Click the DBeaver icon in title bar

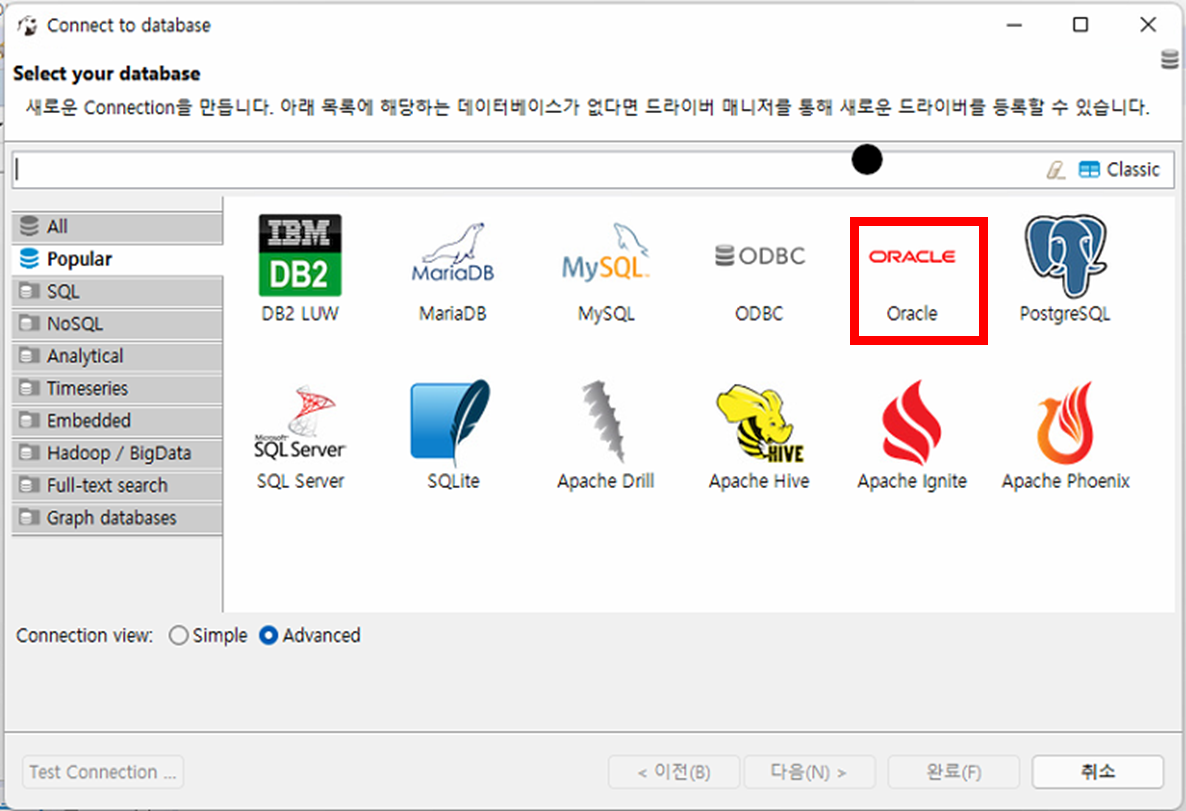pyautogui.click(x=27, y=26)
